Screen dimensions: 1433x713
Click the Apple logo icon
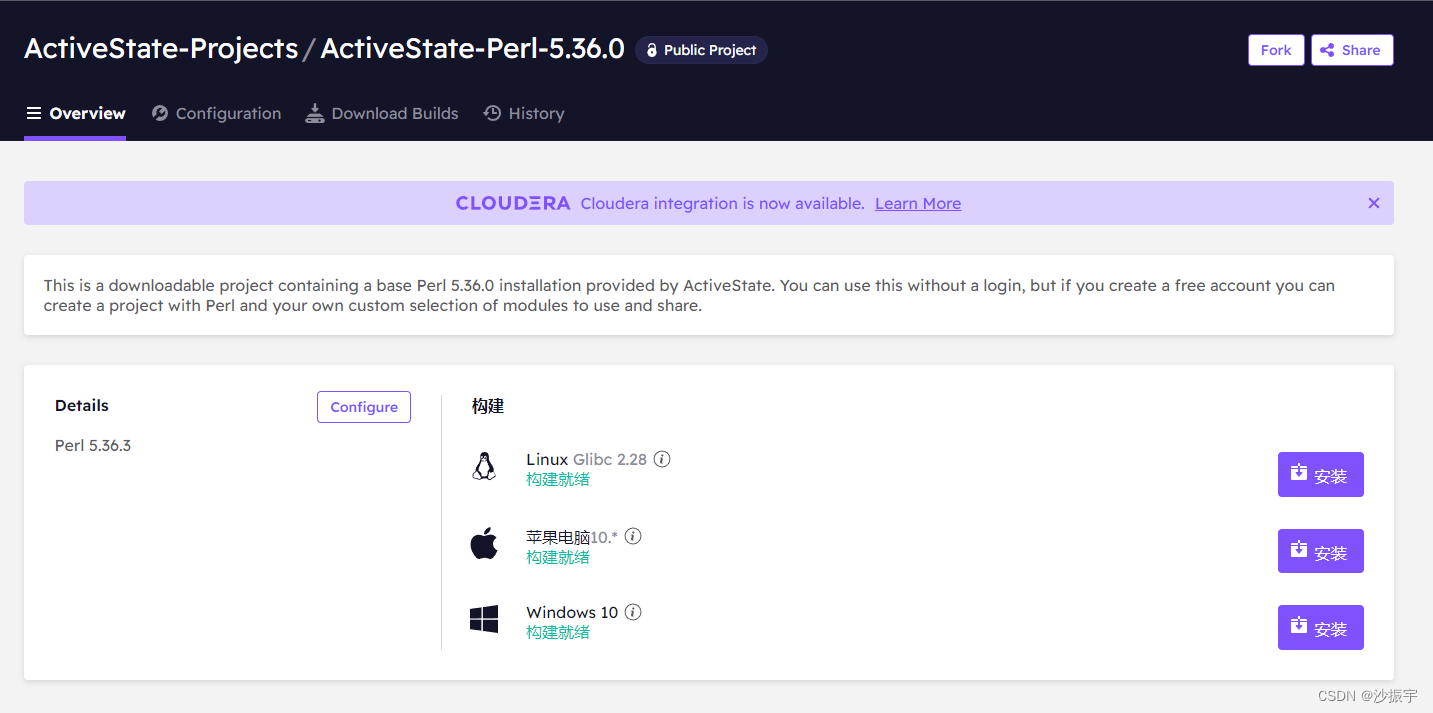484,544
